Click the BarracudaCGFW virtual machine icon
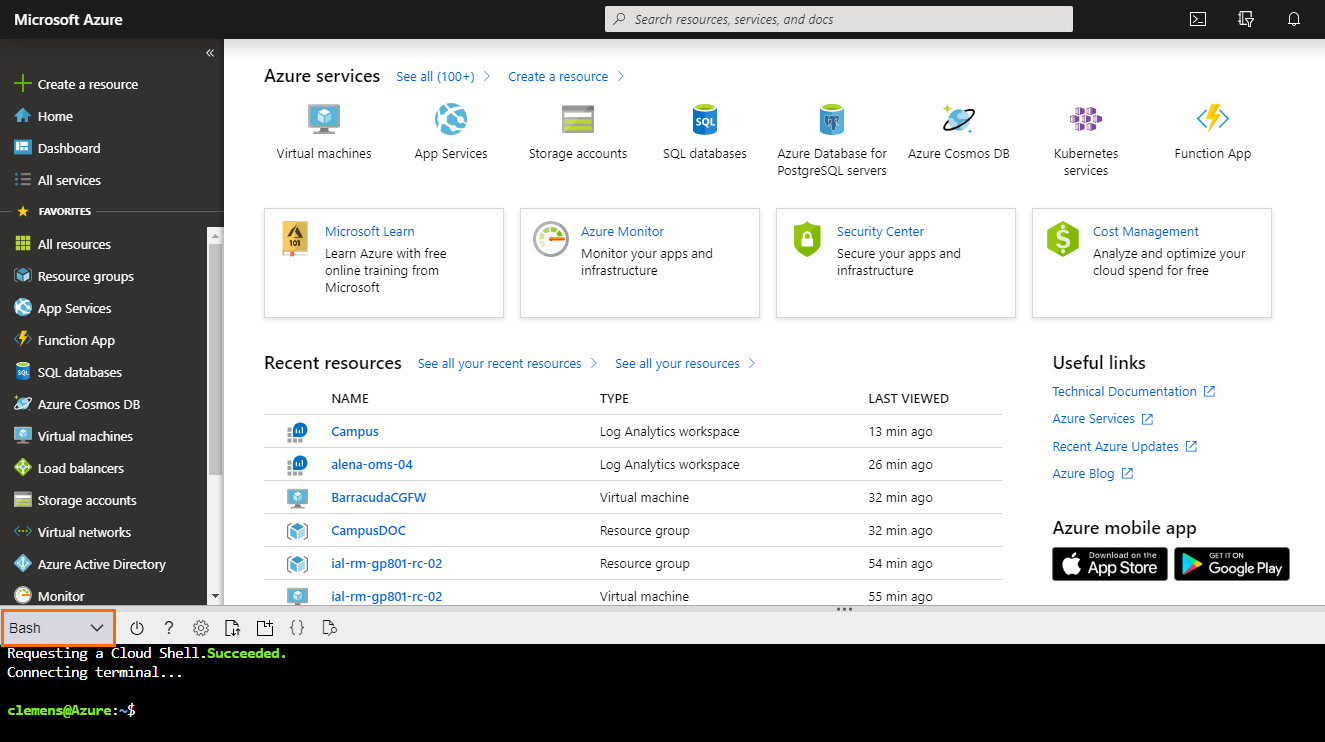 (297, 497)
